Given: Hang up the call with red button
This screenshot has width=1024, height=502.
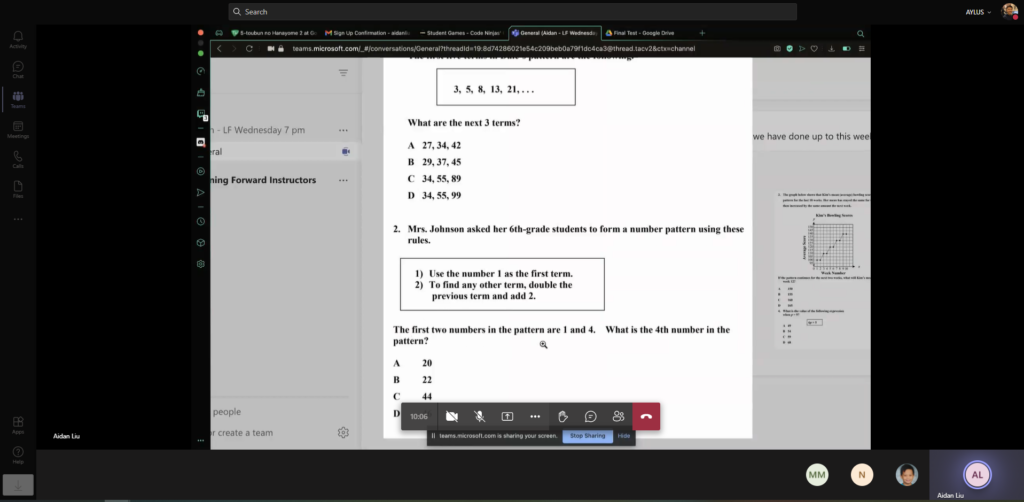Looking at the screenshot, I should (x=646, y=416).
